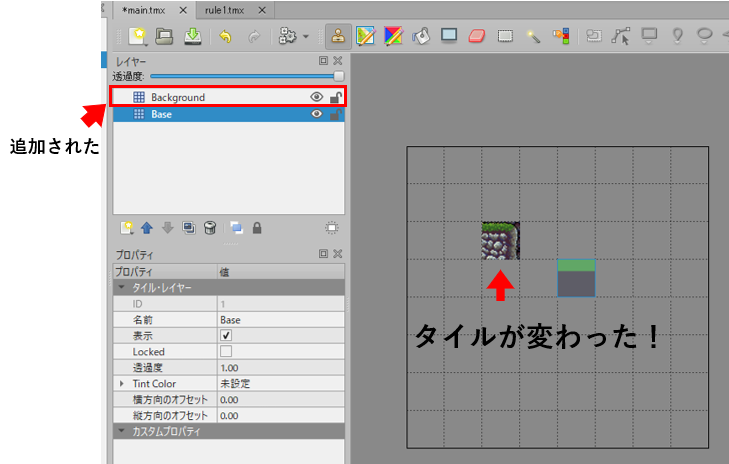Toggle highlight current layer

click(332, 228)
